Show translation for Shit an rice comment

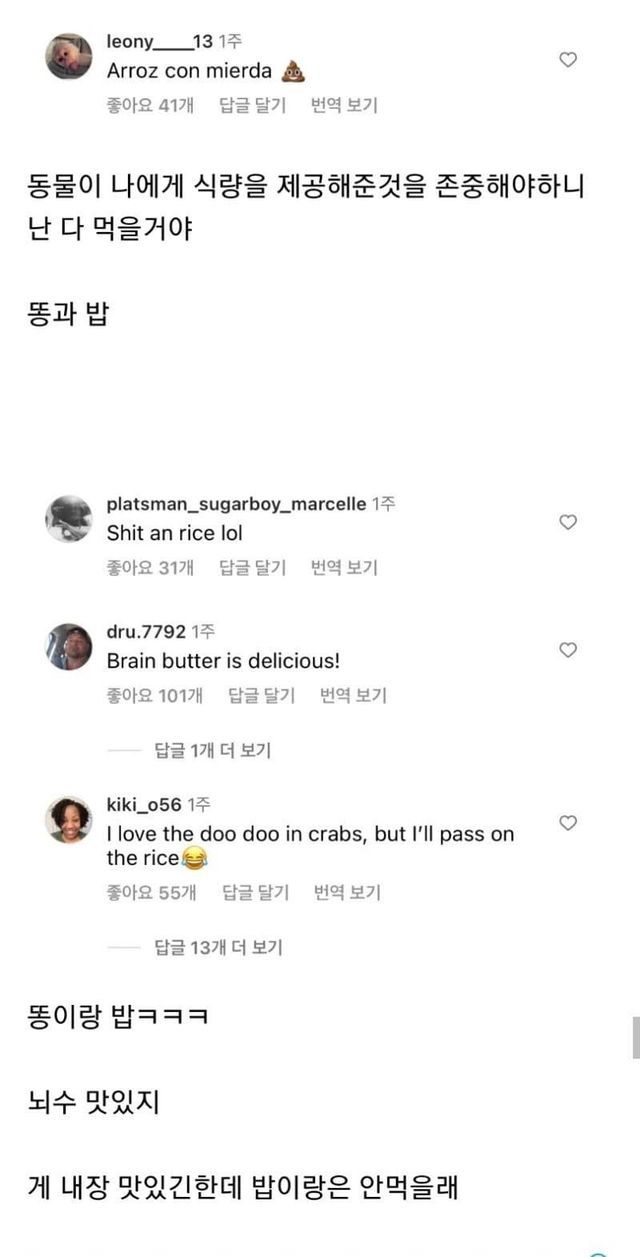click(344, 568)
